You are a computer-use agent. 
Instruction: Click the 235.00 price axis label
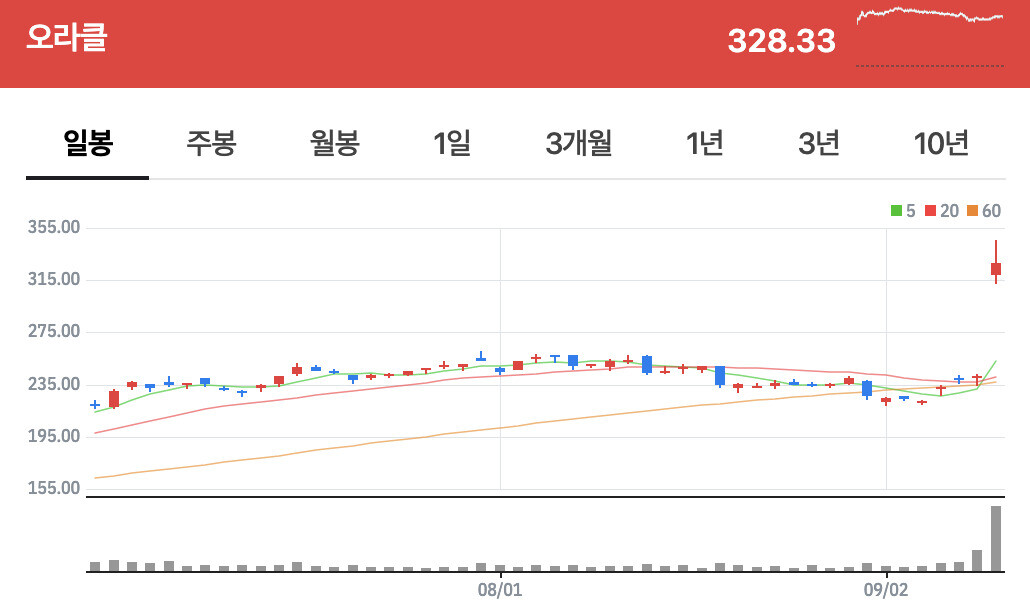pyautogui.click(x=54, y=384)
